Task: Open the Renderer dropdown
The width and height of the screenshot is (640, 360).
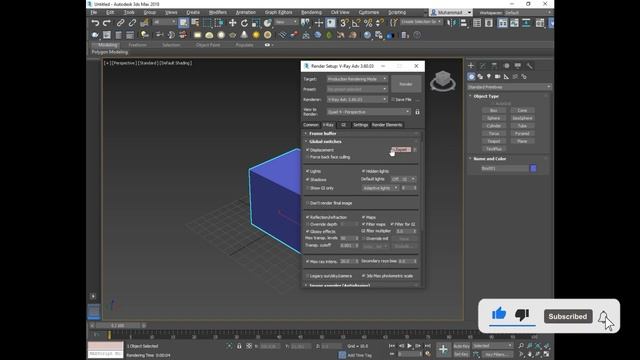Action: [x=357, y=99]
